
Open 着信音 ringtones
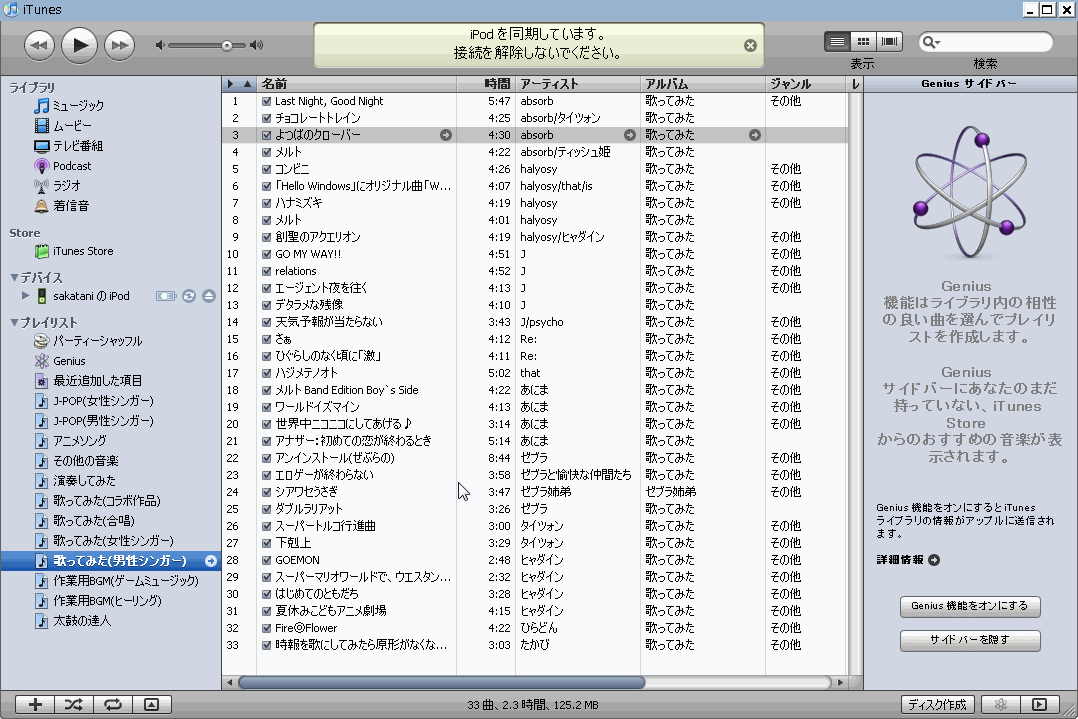[61, 206]
